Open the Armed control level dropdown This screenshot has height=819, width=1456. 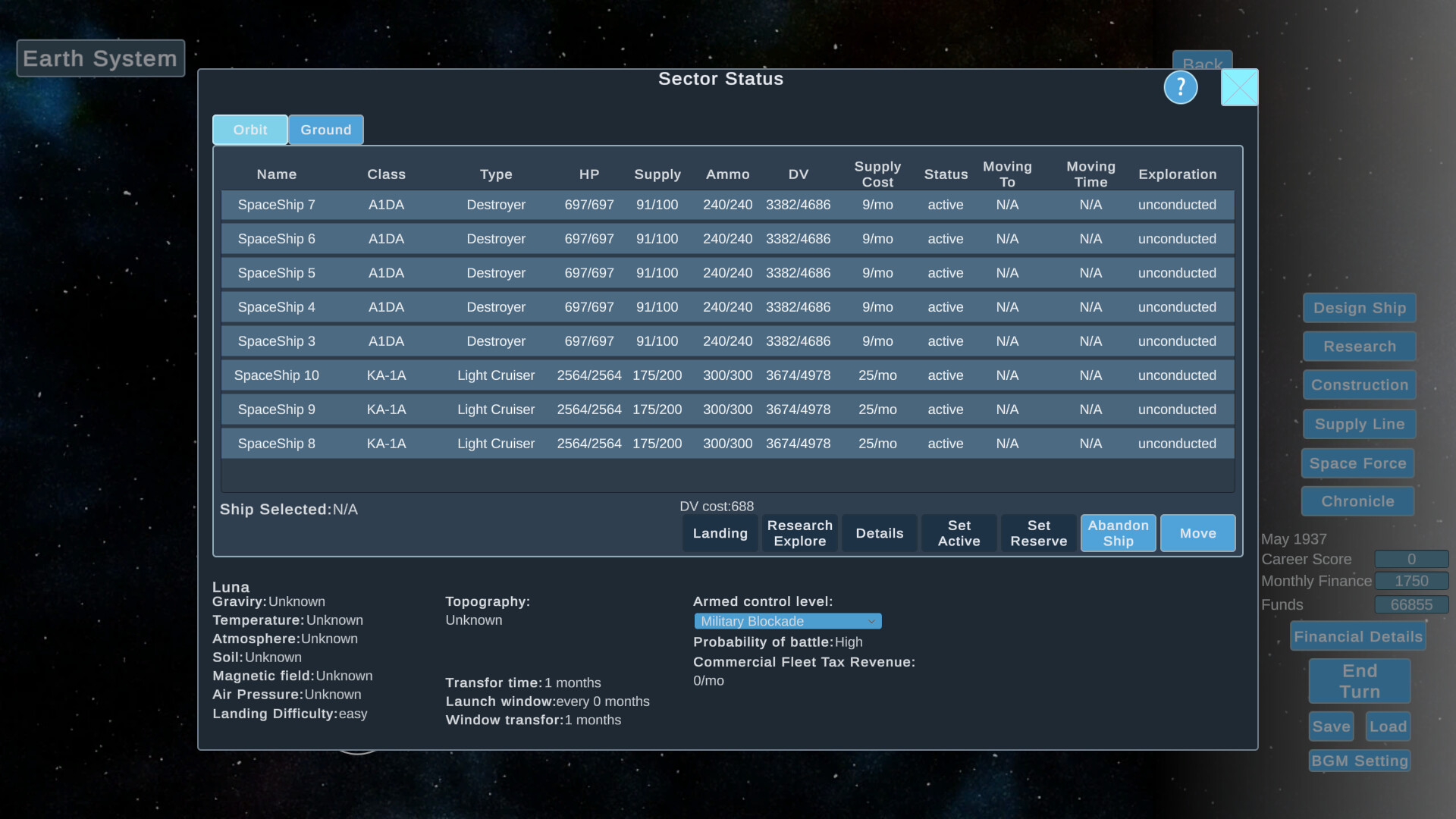click(x=787, y=621)
